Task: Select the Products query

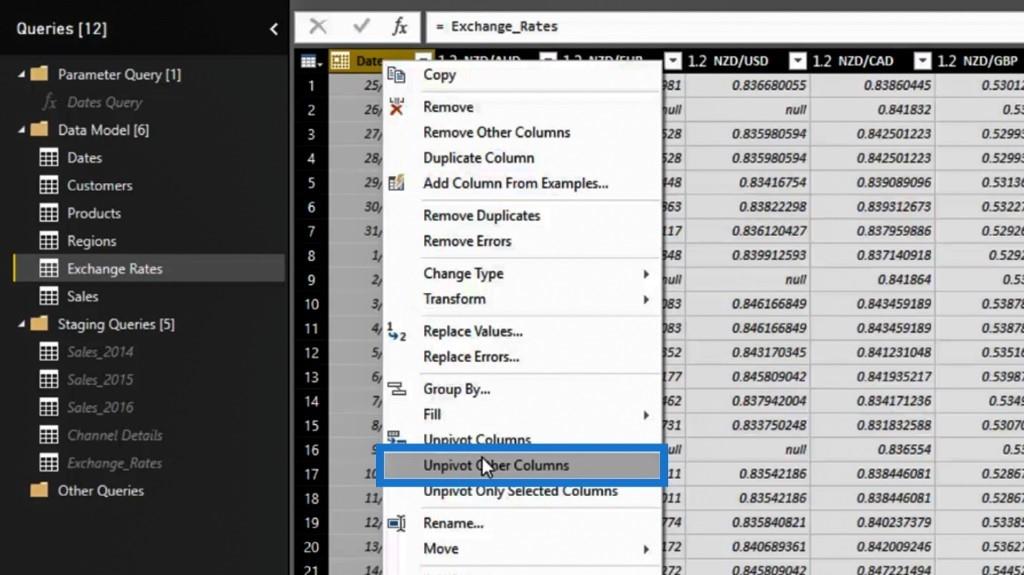Action: pos(93,213)
